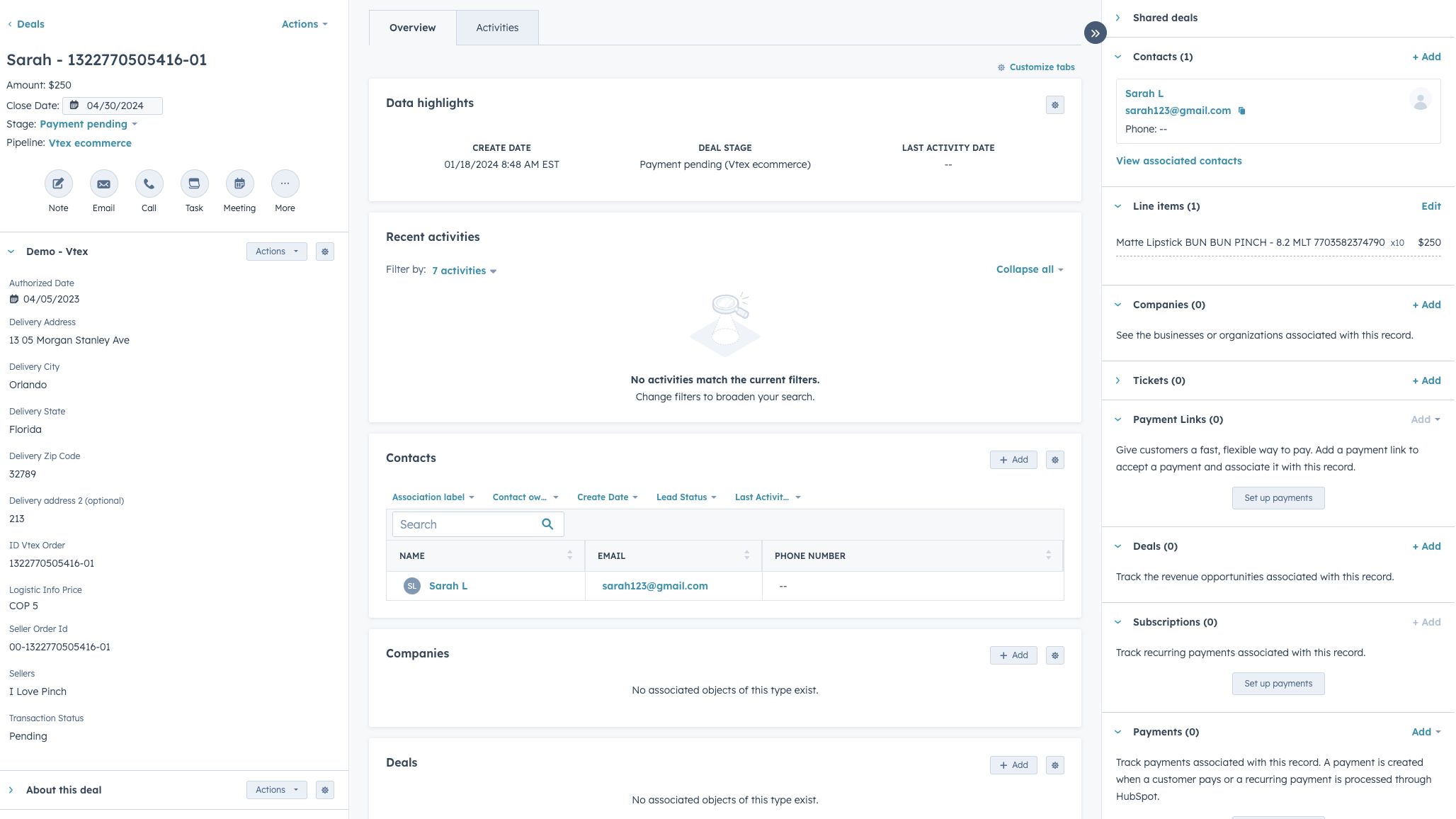1456x819 pixels.
Task: Select the Overview tab
Action: coord(412,28)
